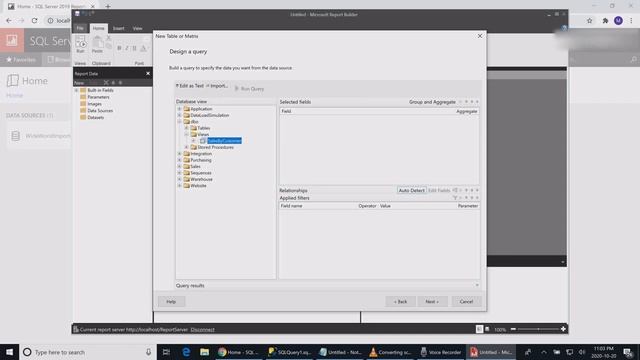Select Data Sources in the Report Data pane
This screenshot has width=640, height=360.
click(x=100, y=111)
